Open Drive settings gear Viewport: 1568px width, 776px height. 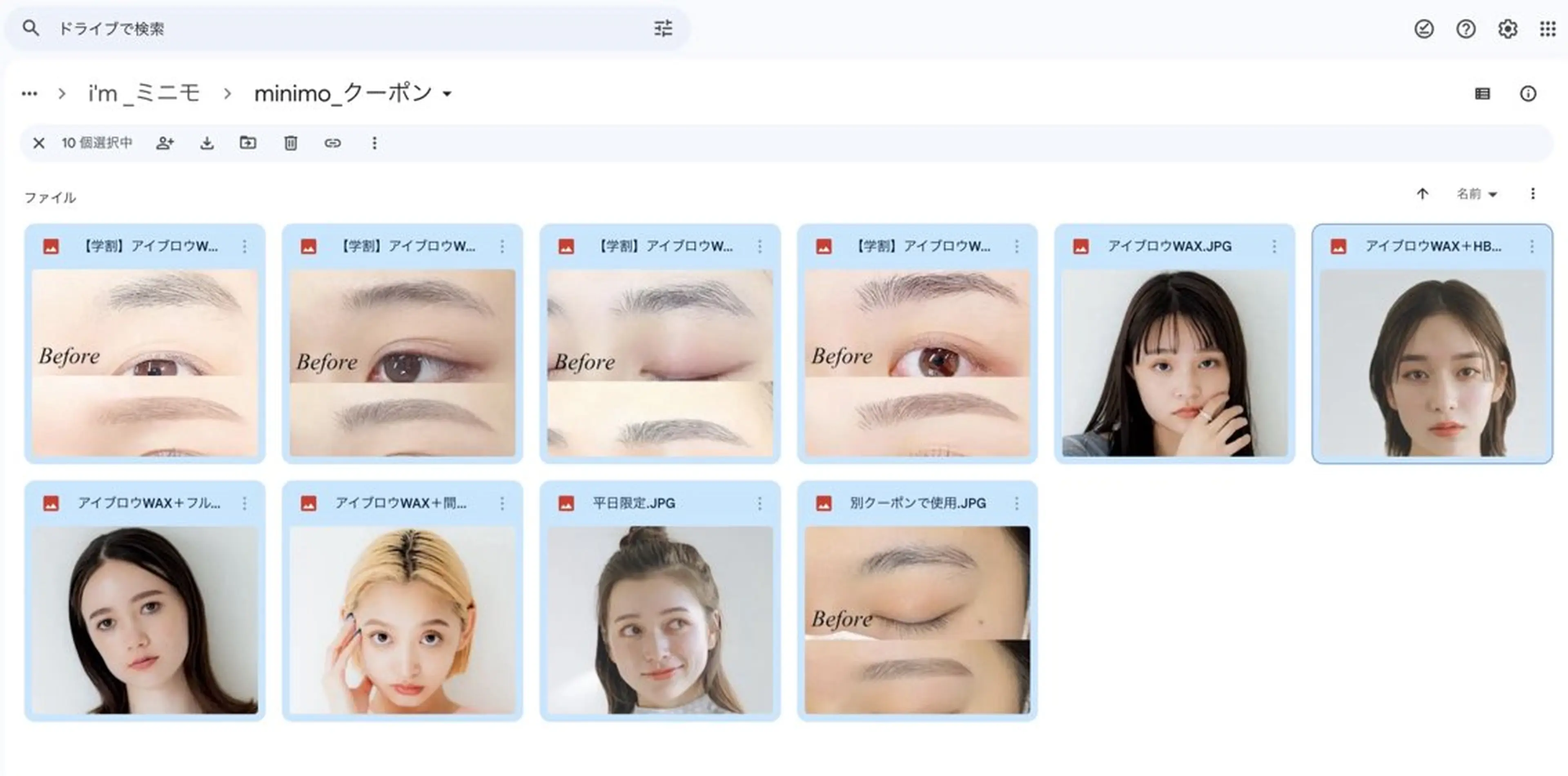(1508, 29)
